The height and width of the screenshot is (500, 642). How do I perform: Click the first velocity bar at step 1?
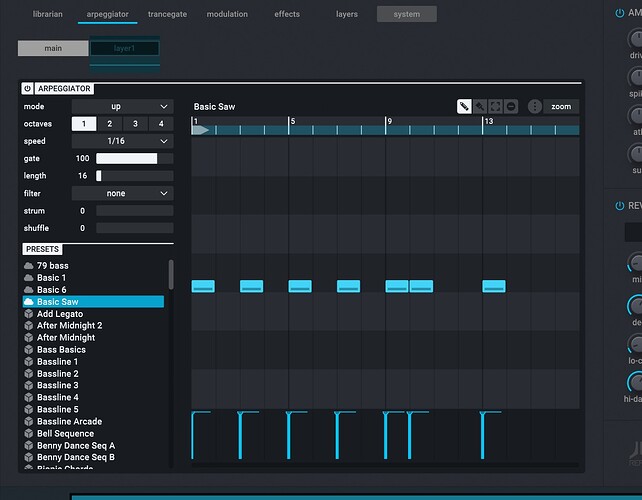pos(193,435)
